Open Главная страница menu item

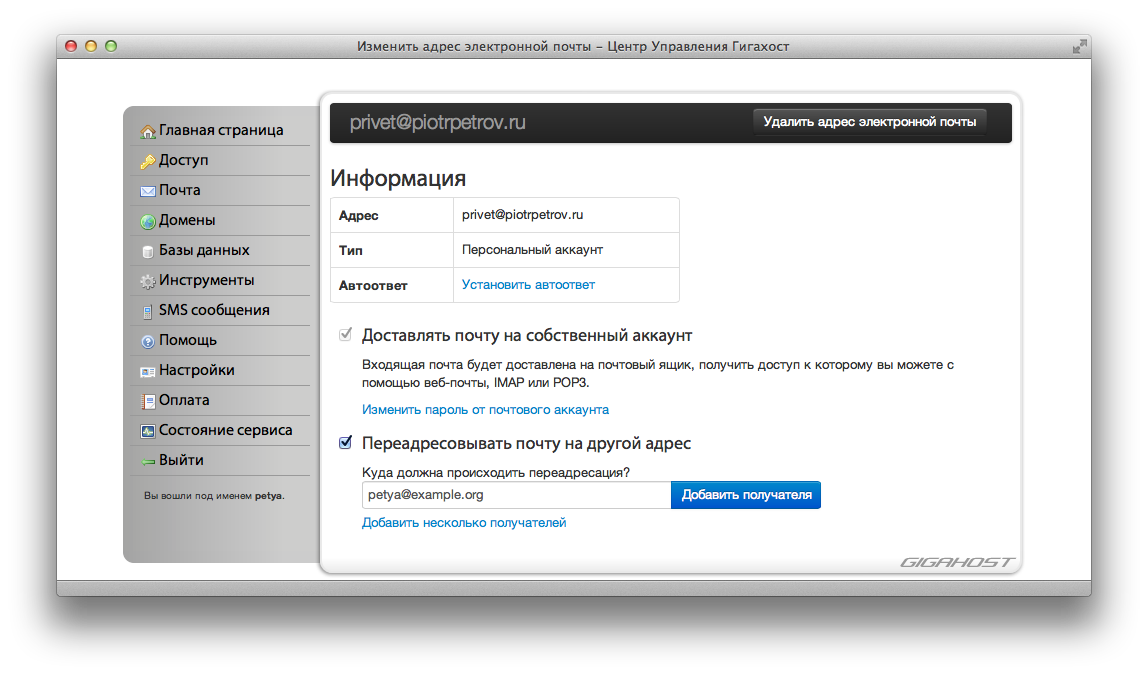pos(220,130)
